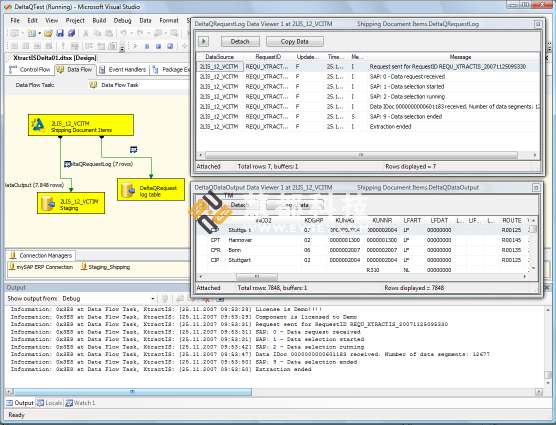Select the ZLIS_12_VCITM Shipping Document Items source
Image resolution: width=556 pixels, height=425 pixels.
coord(81,125)
